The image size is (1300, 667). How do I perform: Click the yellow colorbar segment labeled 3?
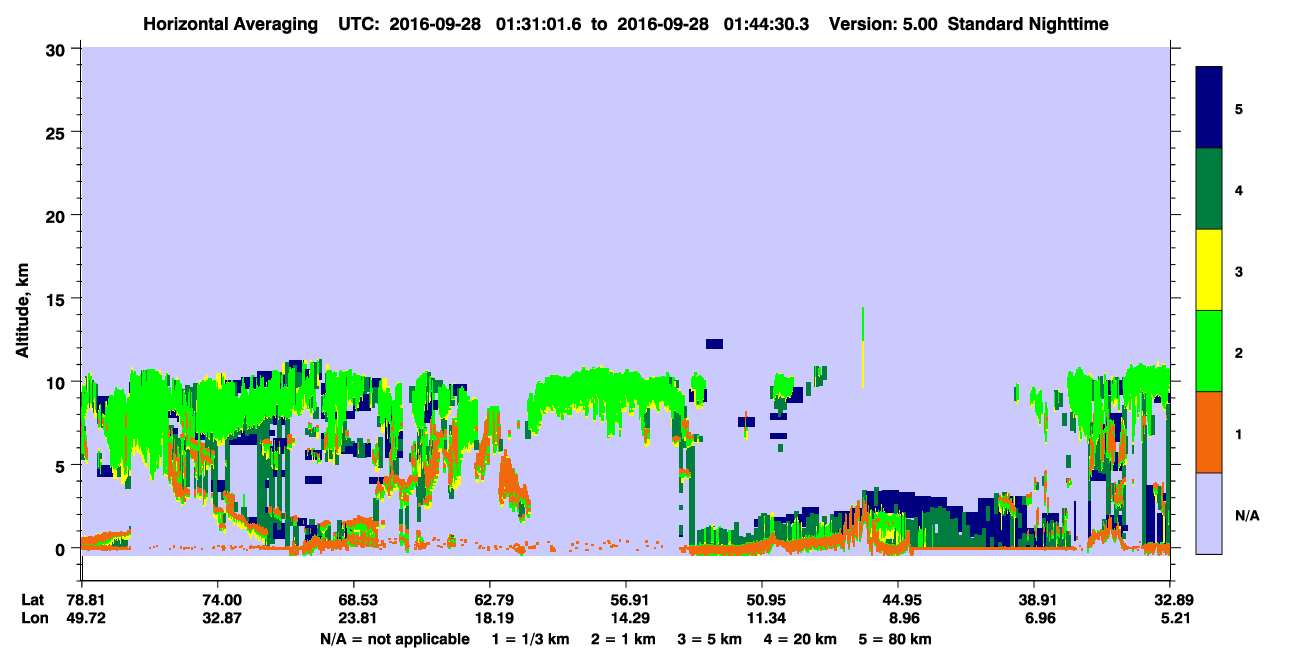click(x=1209, y=270)
